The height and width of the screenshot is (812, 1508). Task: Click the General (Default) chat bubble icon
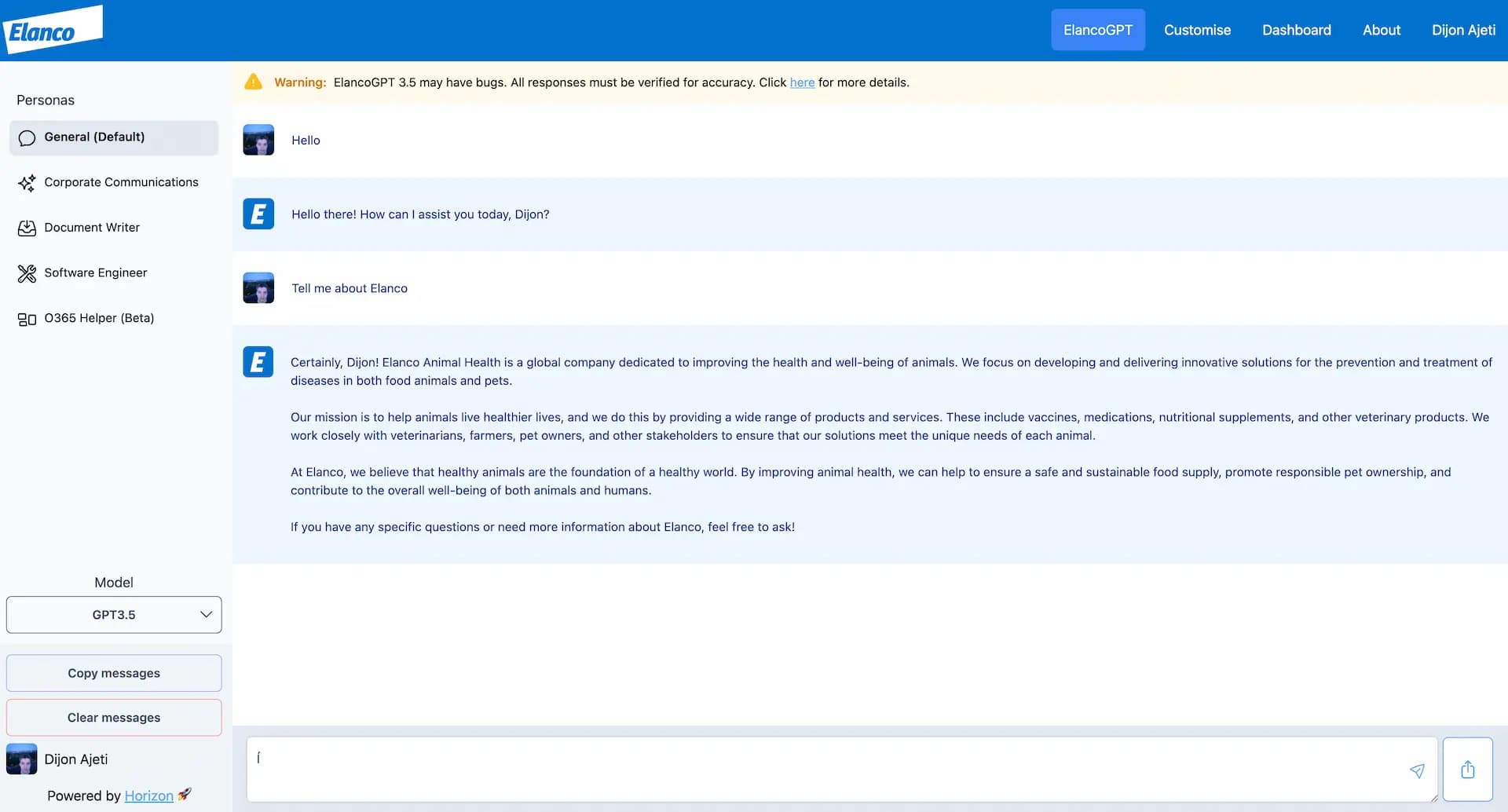tap(27, 138)
